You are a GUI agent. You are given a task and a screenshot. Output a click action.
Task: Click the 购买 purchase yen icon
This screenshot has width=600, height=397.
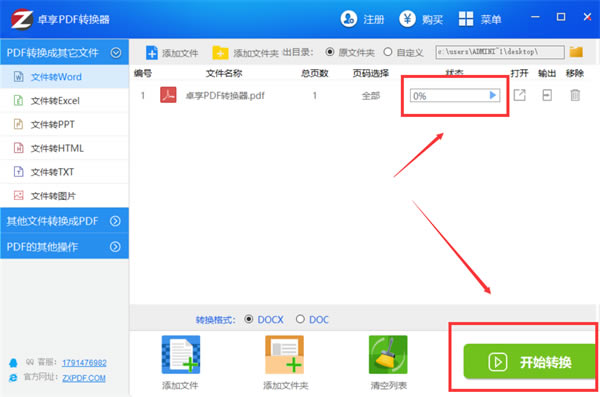407,19
